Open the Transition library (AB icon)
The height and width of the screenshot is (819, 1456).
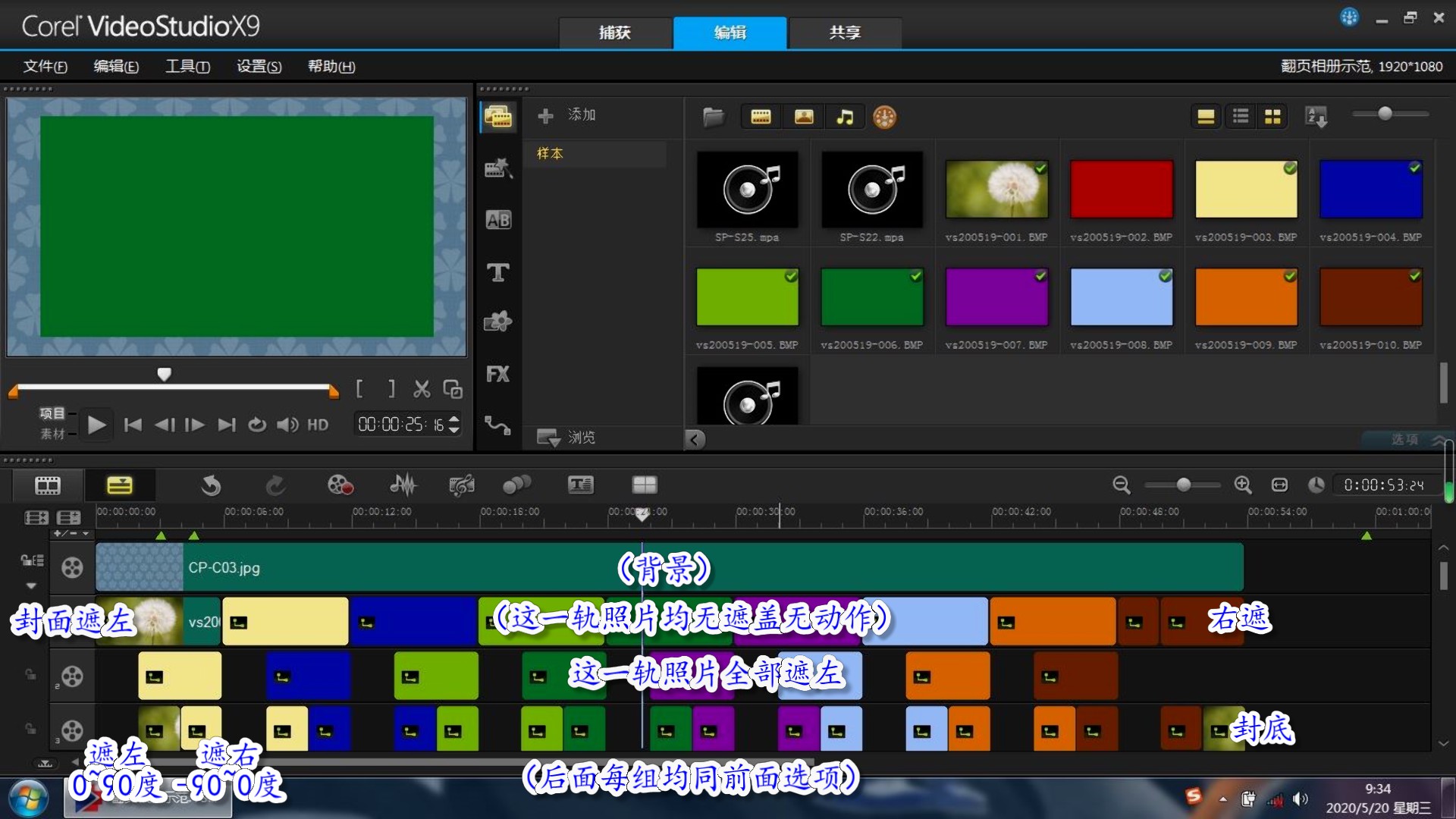[x=497, y=220]
